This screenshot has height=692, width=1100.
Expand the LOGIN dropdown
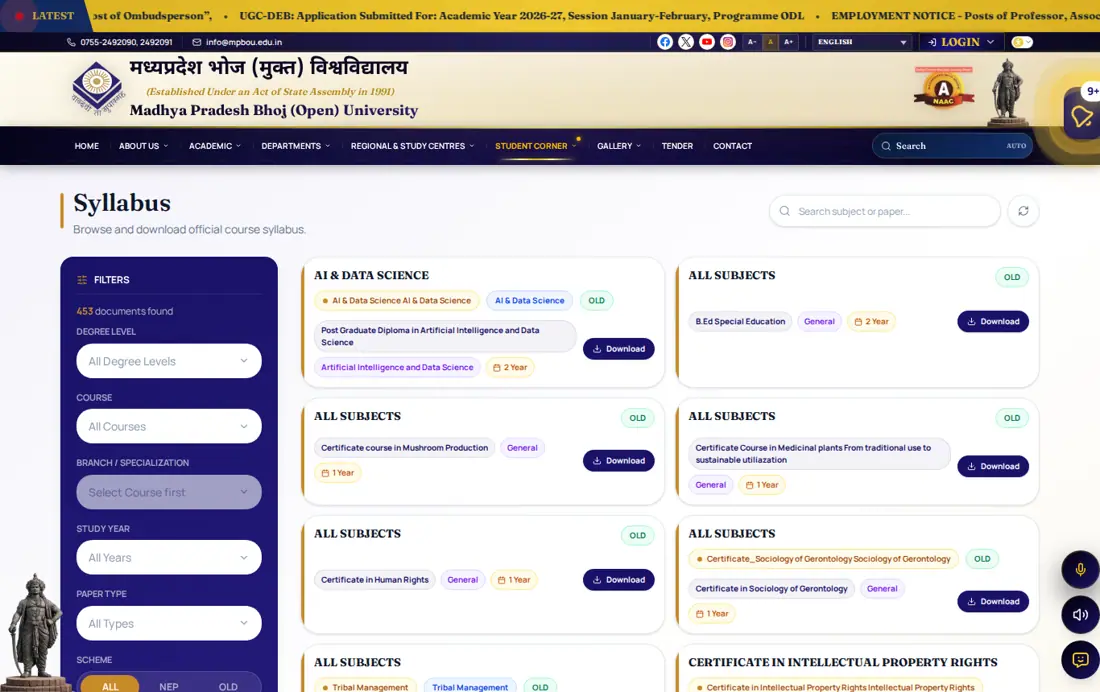[961, 42]
